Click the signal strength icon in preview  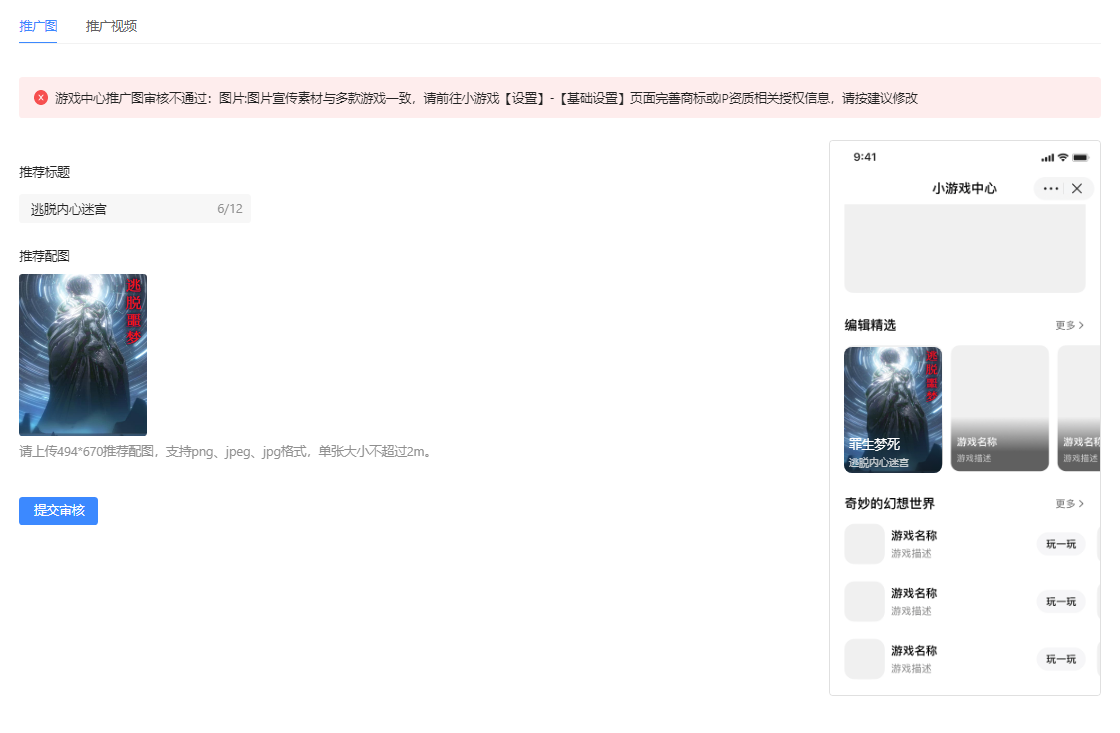1048,158
